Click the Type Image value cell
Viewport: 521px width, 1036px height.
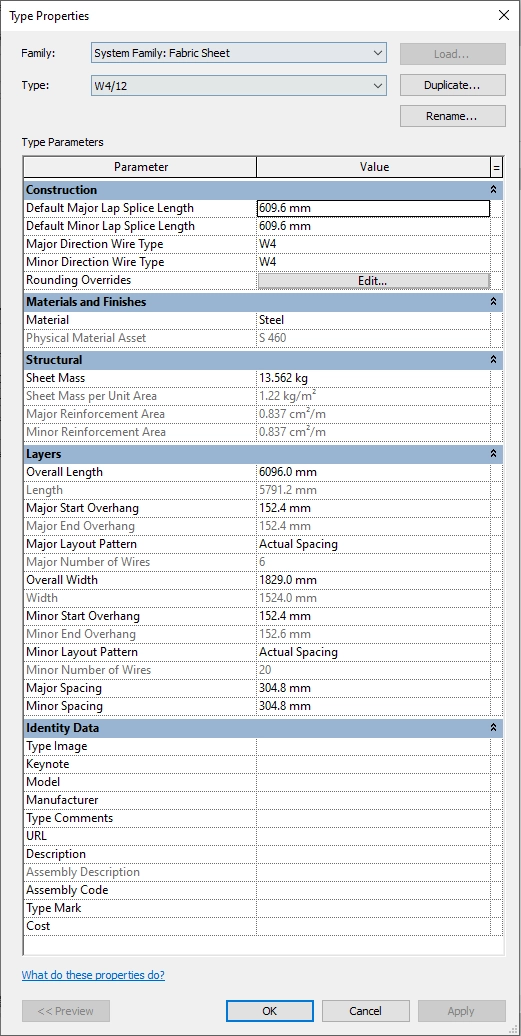tap(373, 746)
